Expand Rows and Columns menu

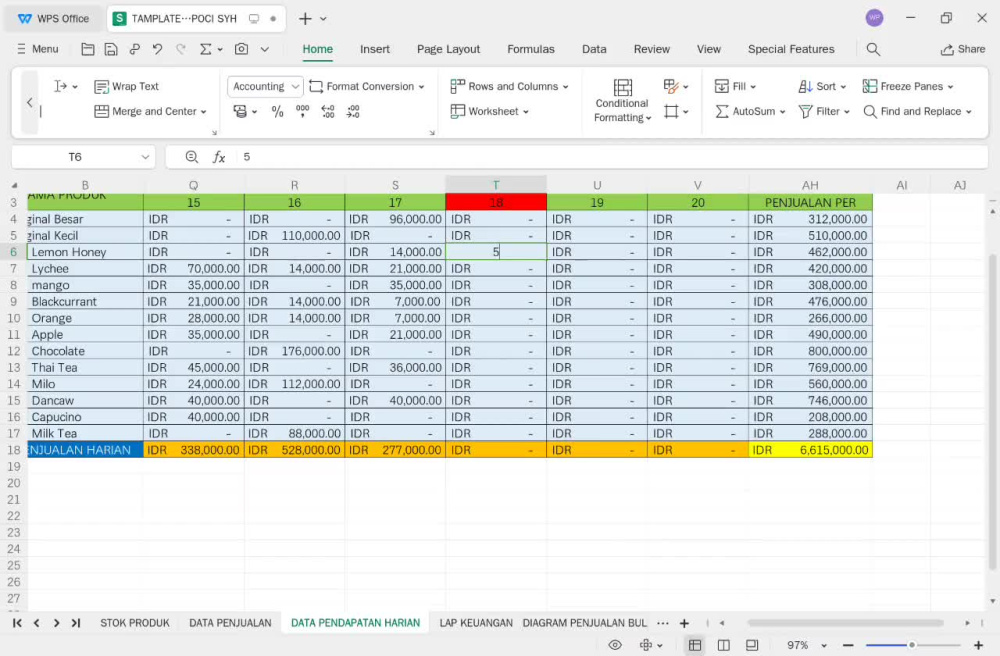509,86
